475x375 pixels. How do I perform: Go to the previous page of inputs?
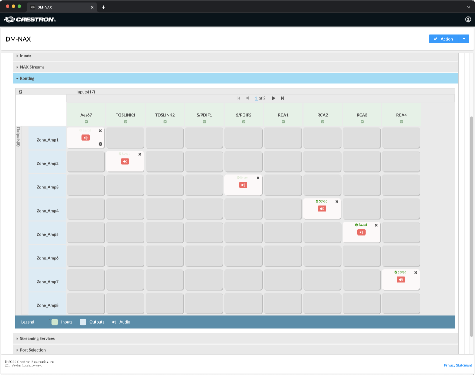(x=248, y=98)
